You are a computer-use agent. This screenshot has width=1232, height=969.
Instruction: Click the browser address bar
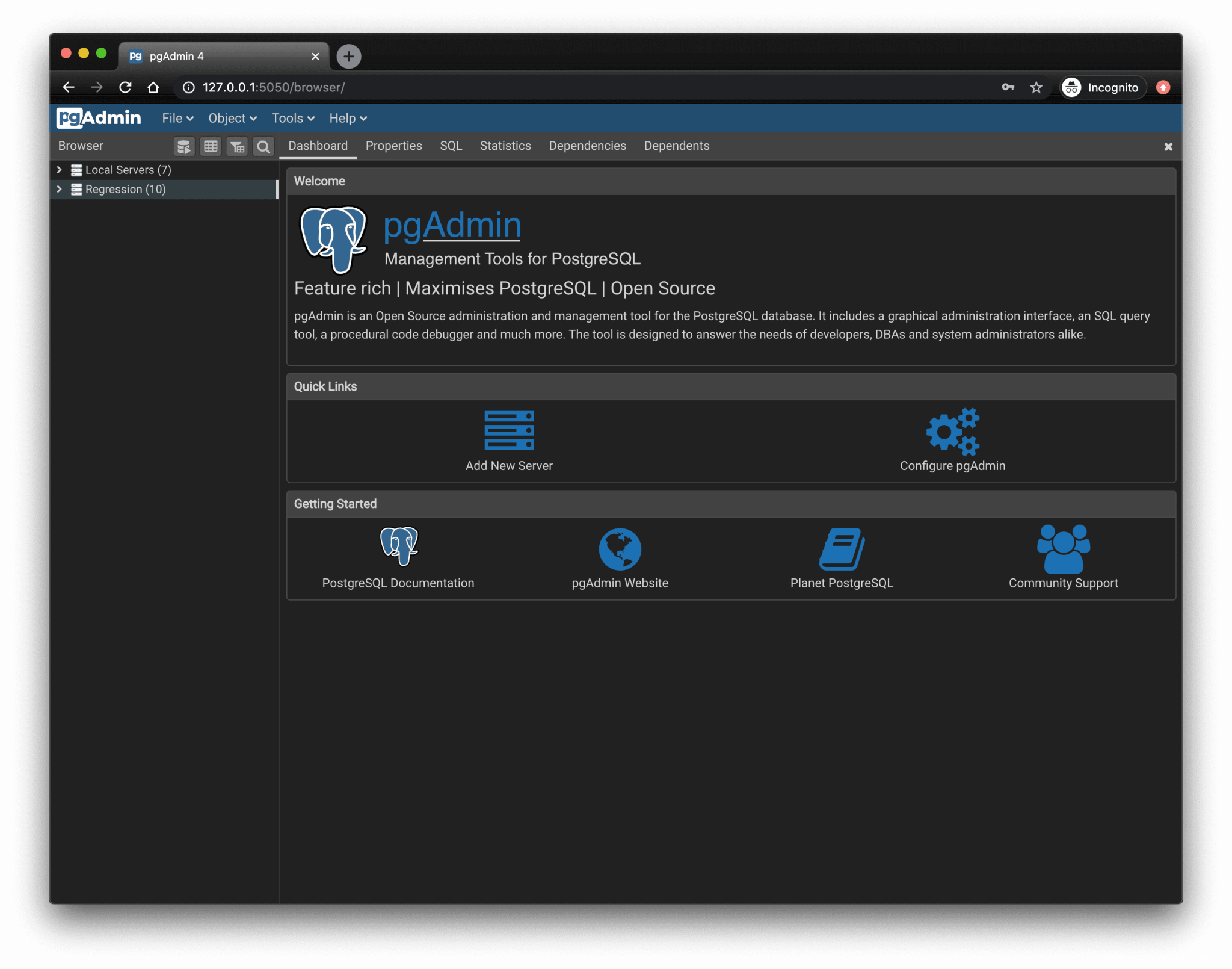(541, 87)
